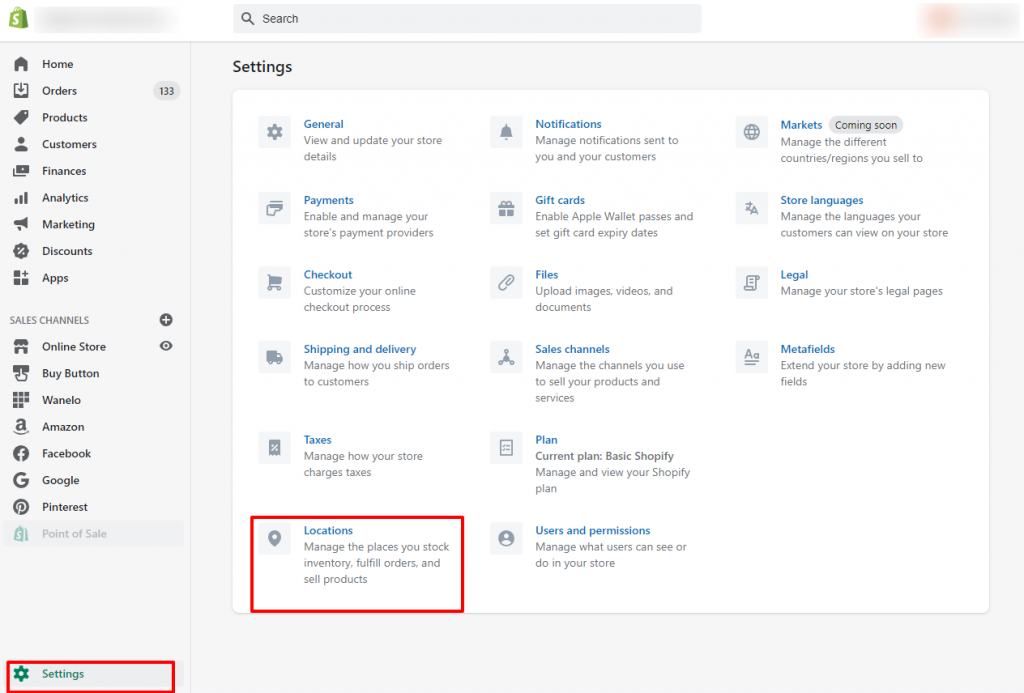Viewport: 1024px width, 693px height.
Task: Open the Facebook sales channel
Action: pos(22,453)
